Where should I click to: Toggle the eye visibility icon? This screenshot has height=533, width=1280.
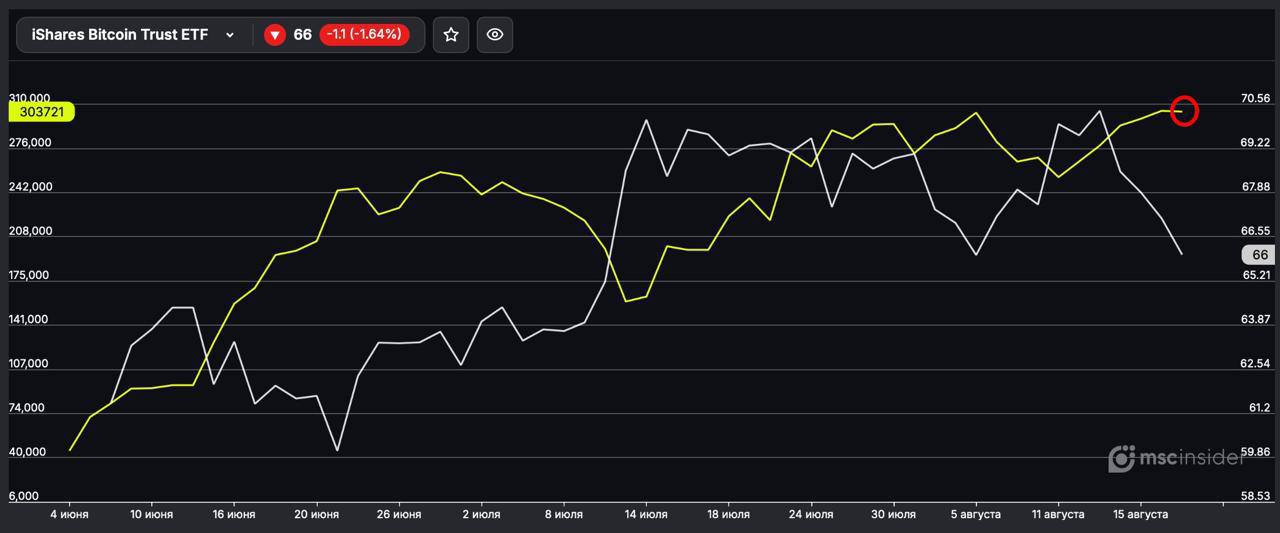[x=495, y=35]
